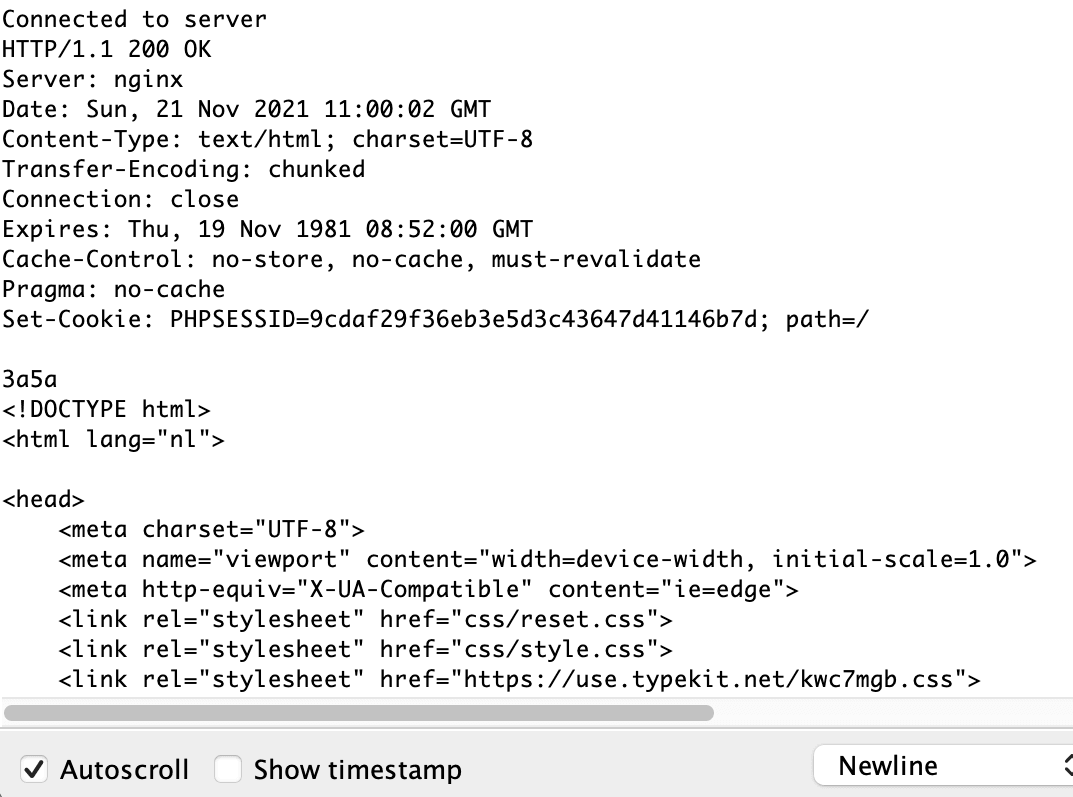
Task: Click the 'Transfer-Encoding: chunked' line
Action: coord(183,170)
